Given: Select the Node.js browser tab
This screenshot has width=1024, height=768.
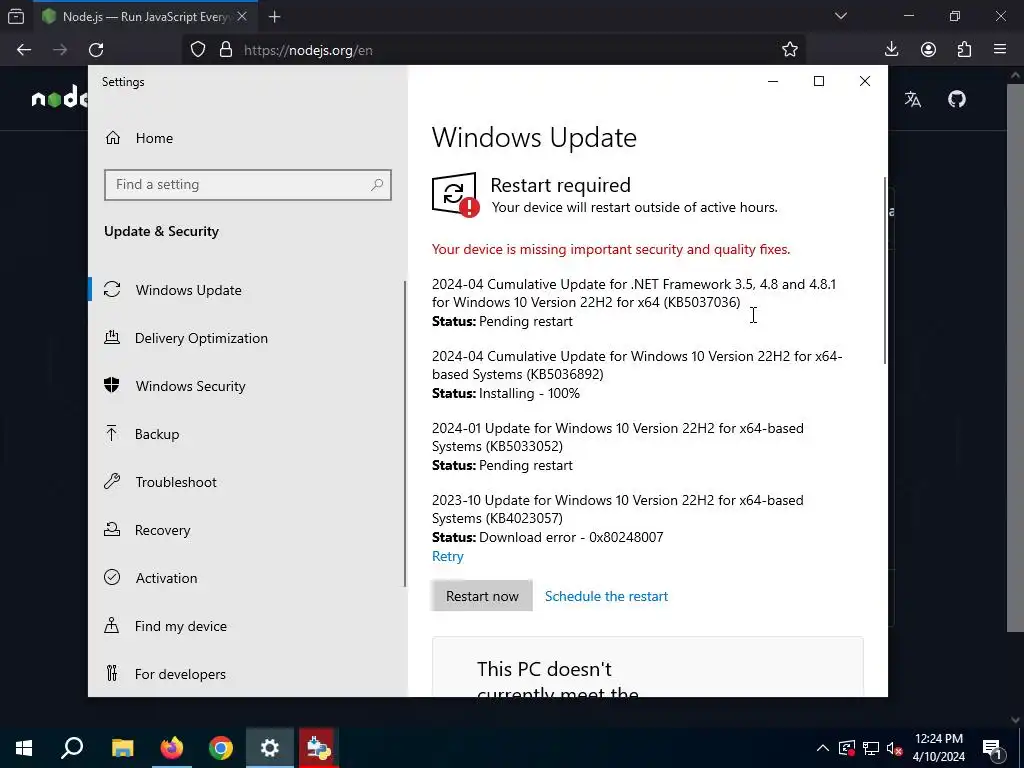Looking at the screenshot, I should [x=145, y=17].
